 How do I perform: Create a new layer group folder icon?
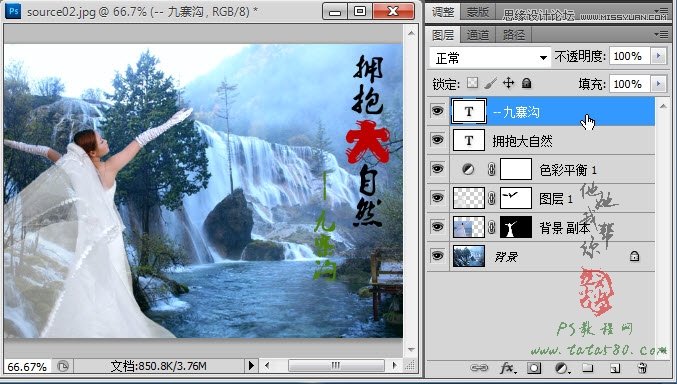click(587, 368)
